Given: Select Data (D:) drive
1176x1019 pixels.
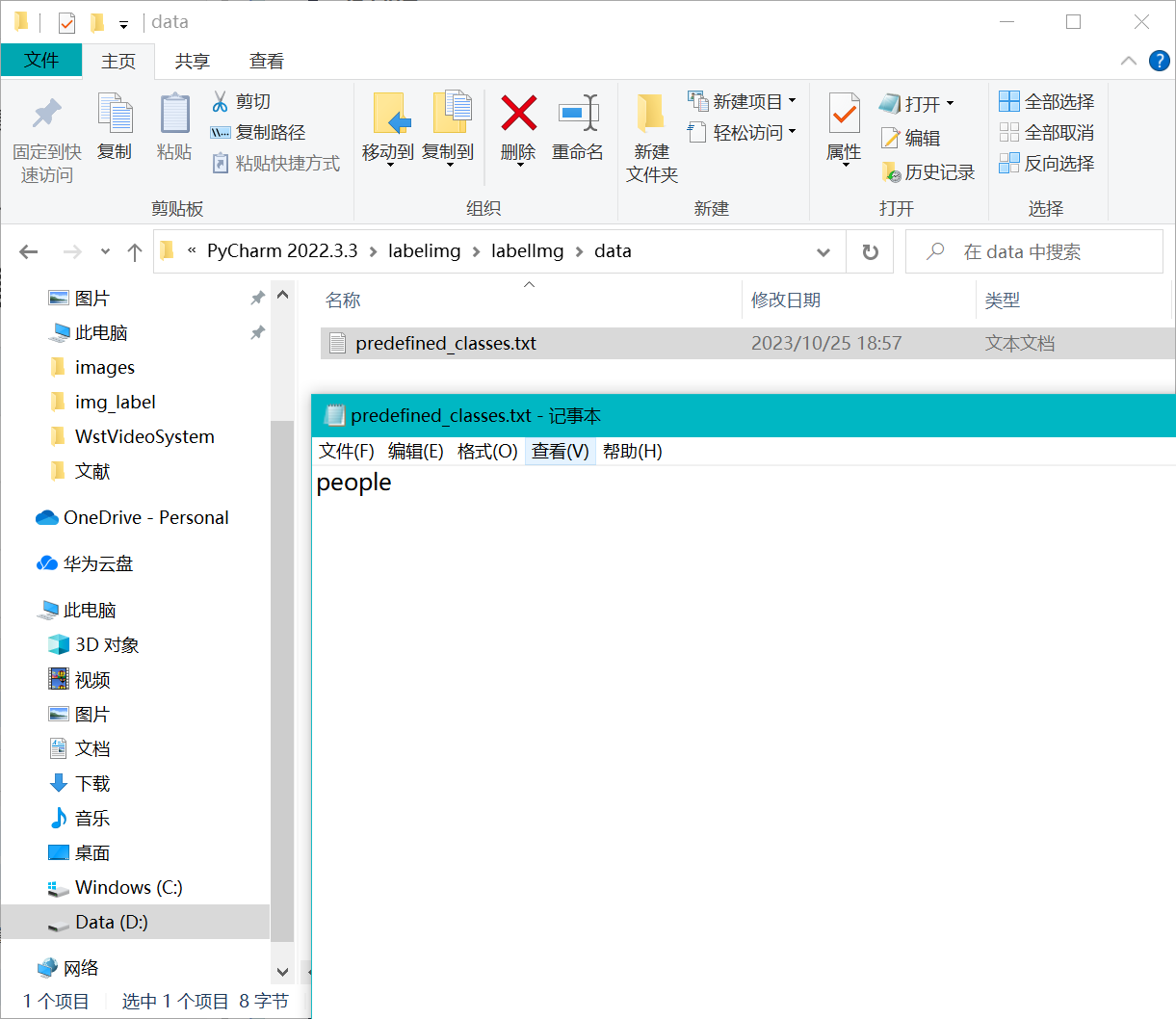Looking at the screenshot, I should coord(135,922).
